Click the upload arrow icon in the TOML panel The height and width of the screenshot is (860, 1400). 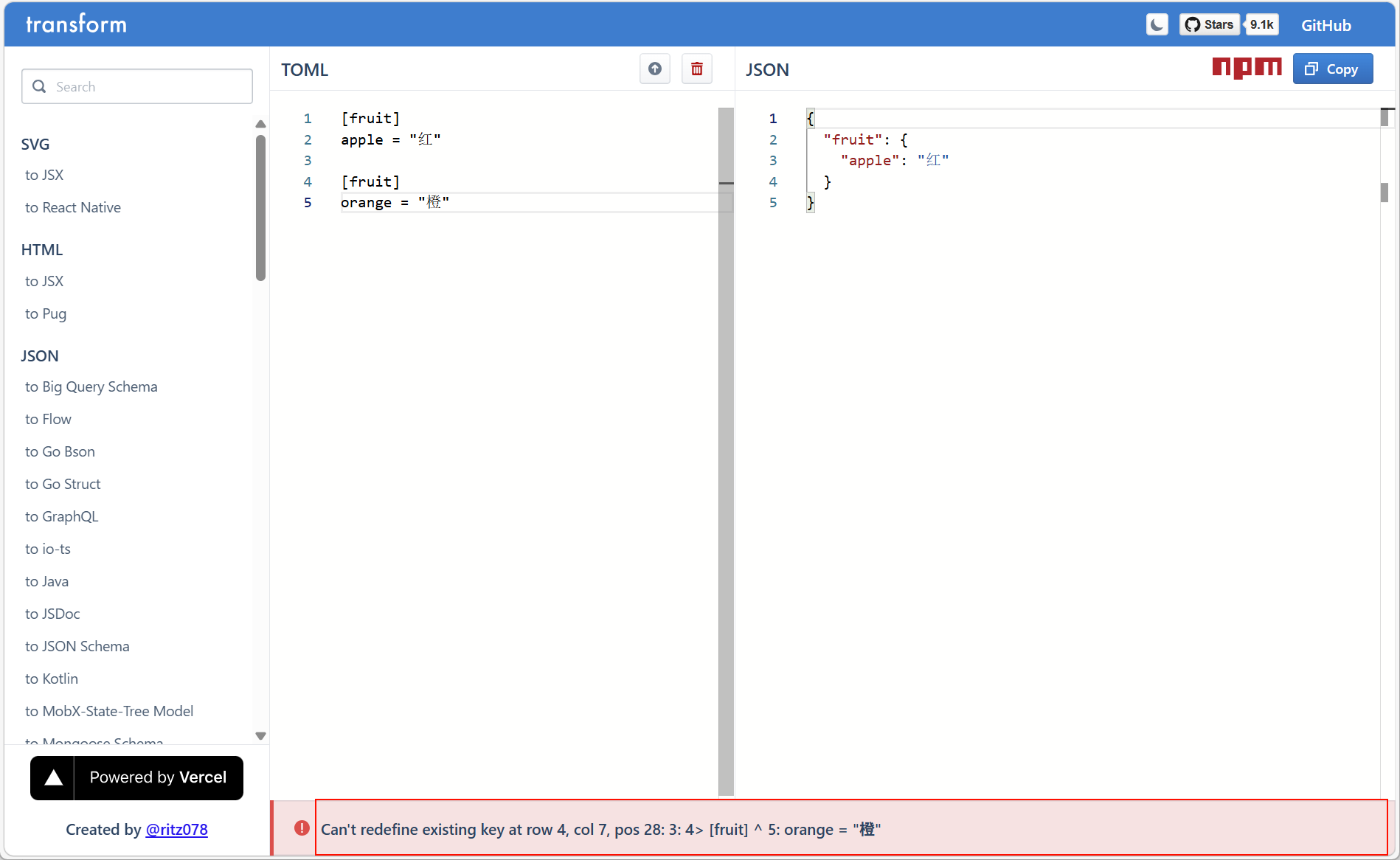click(x=654, y=69)
